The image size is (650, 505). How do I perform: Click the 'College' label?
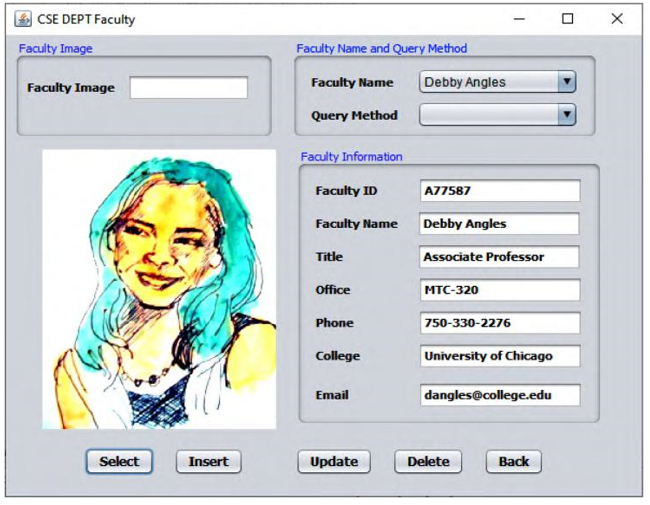(338, 356)
